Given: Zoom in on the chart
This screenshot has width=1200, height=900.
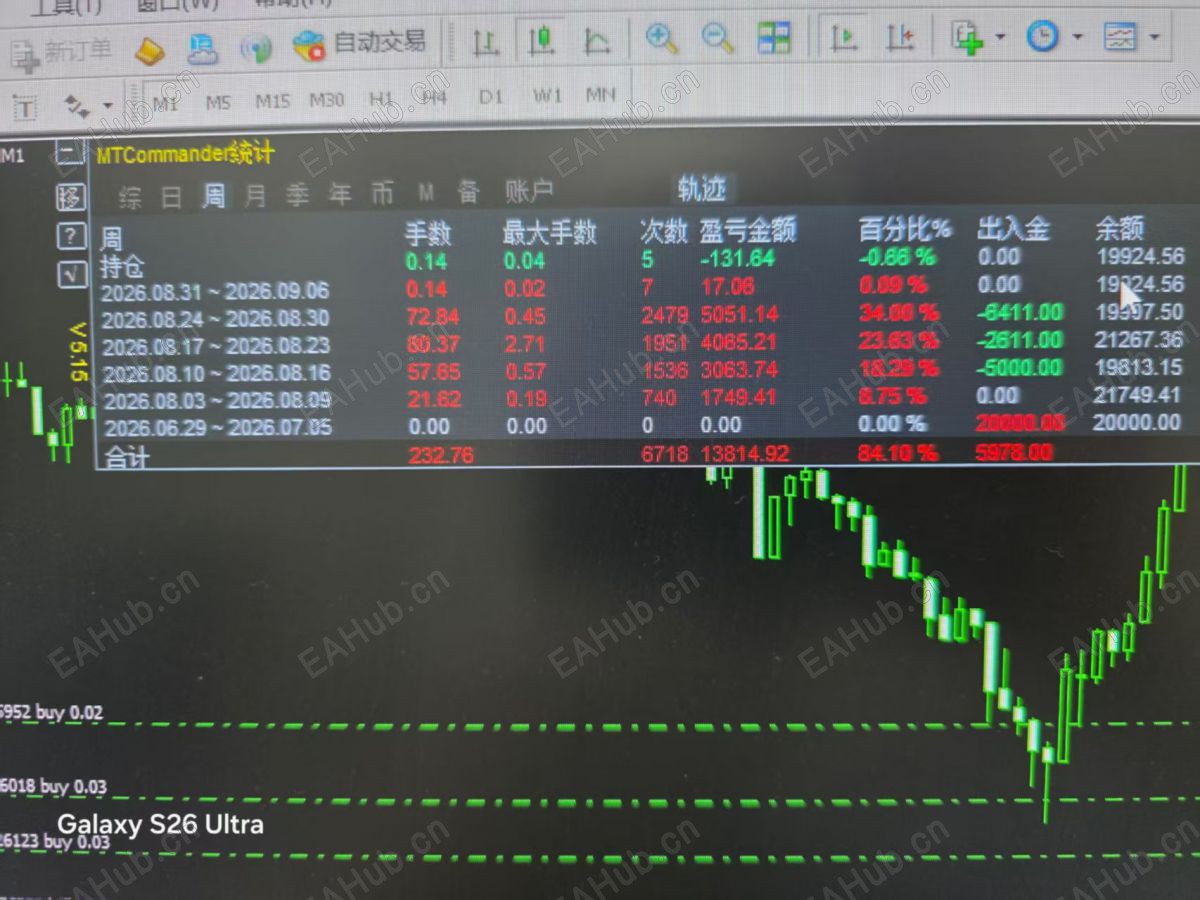Looking at the screenshot, I should (x=661, y=39).
